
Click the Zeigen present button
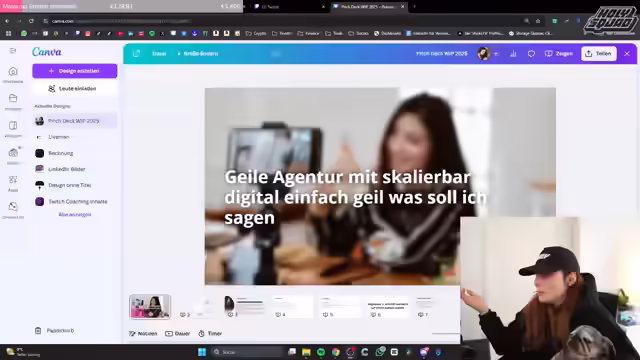coord(559,53)
